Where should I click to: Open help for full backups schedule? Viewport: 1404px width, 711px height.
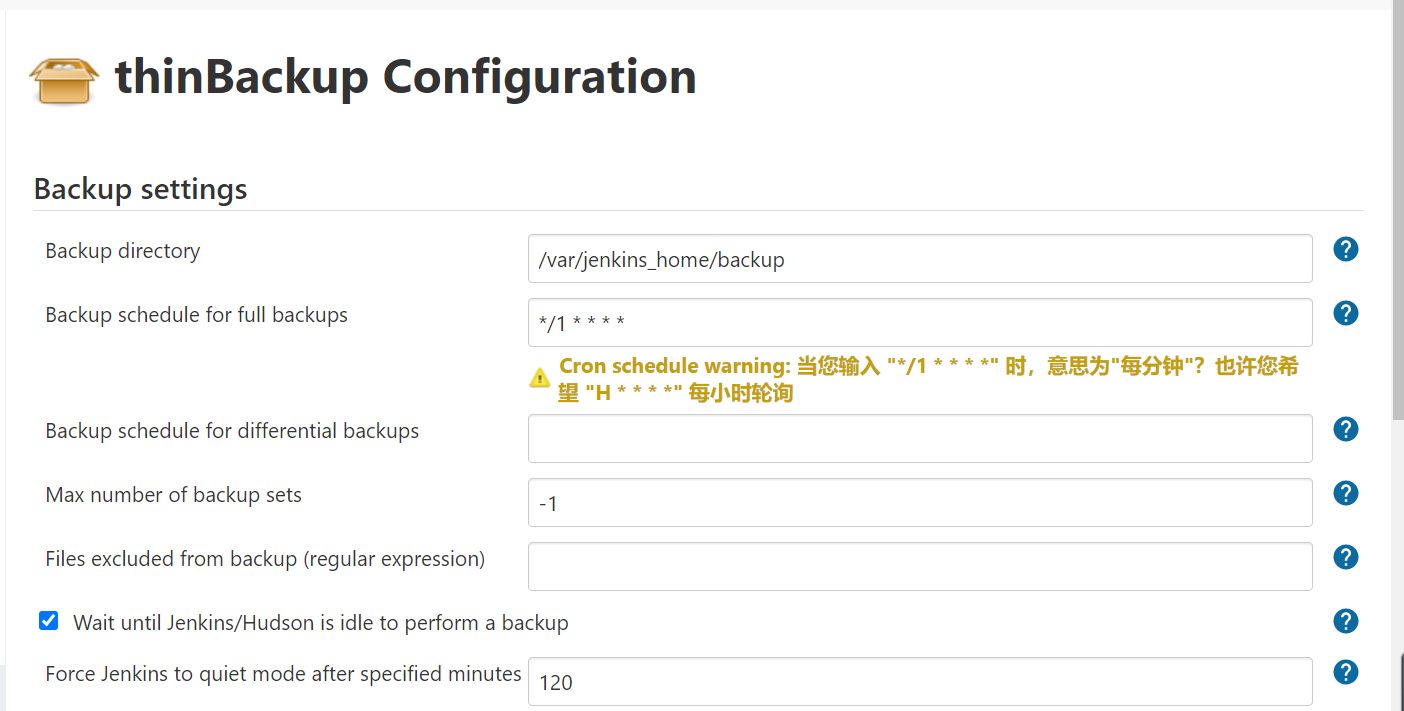tap(1346, 313)
